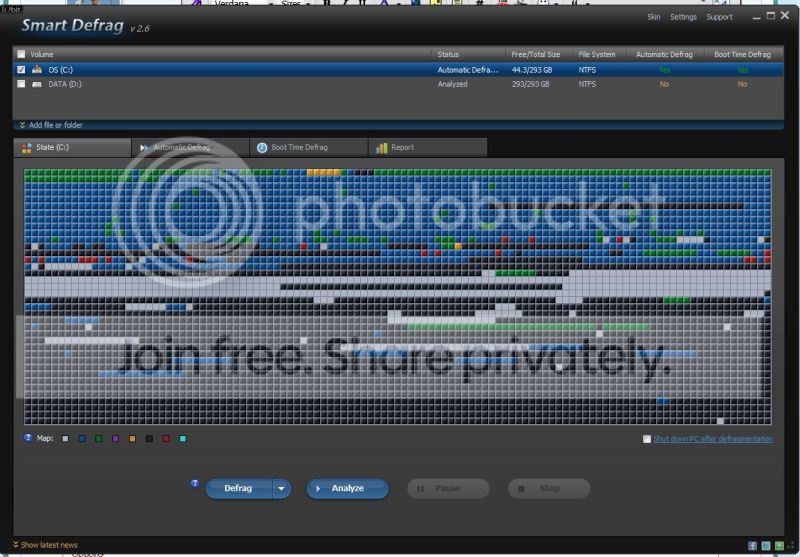Open the Settings menu
This screenshot has height=557, width=800.
pyautogui.click(x=683, y=17)
